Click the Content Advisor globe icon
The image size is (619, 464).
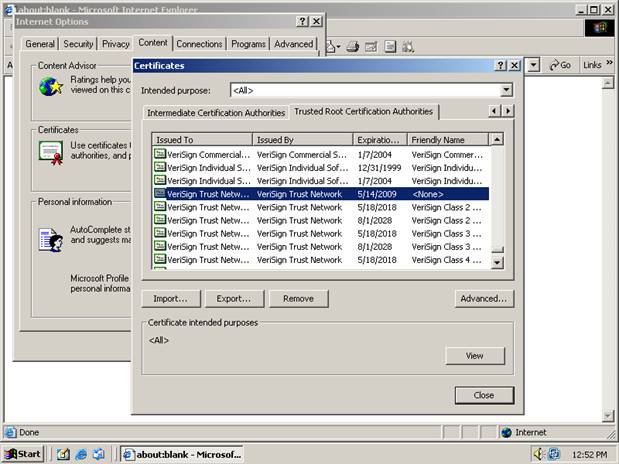pyautogui.click(x=51, y=87)
